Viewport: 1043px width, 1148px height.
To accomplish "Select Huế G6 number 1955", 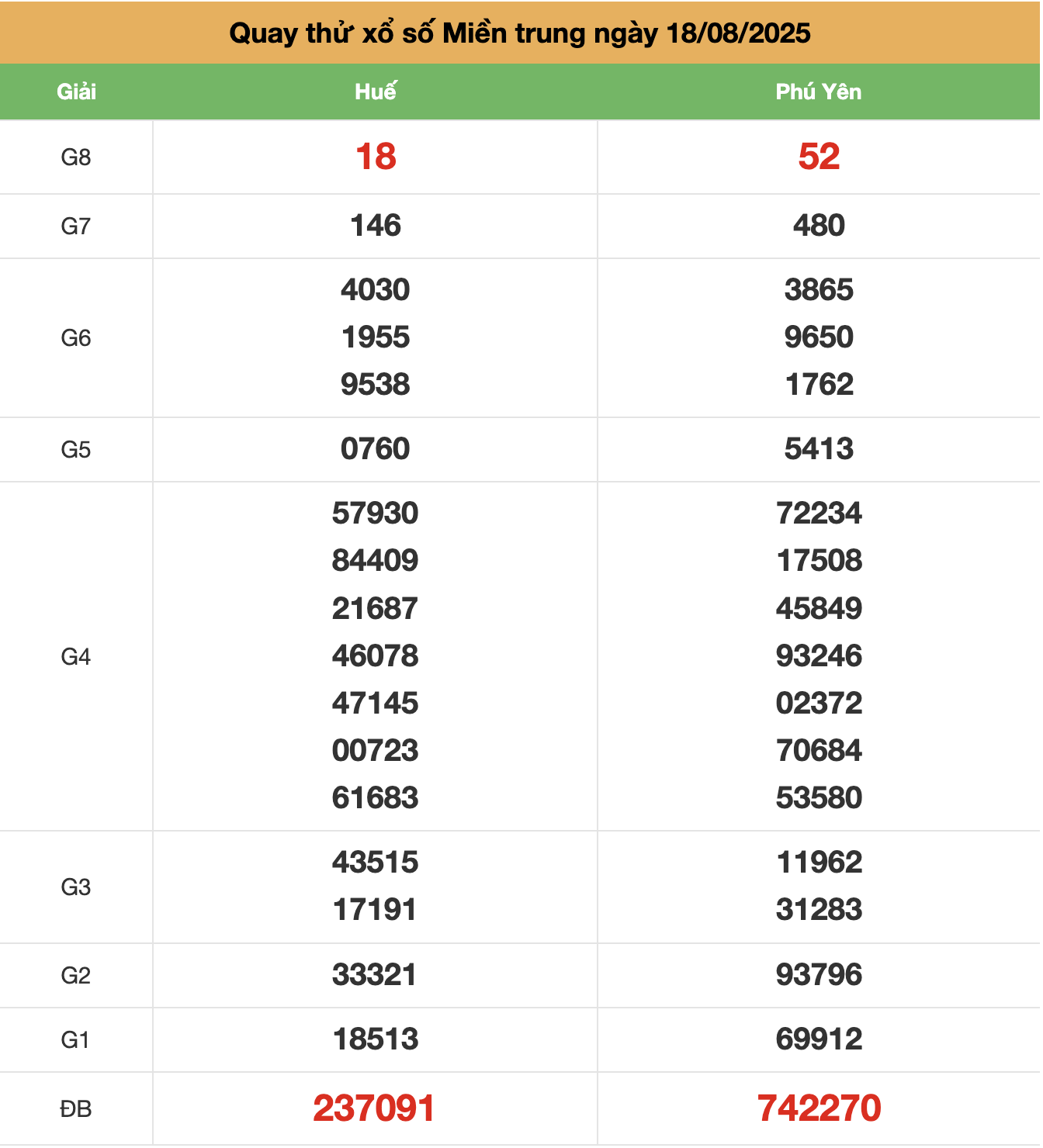I will (x=376, y=337).
